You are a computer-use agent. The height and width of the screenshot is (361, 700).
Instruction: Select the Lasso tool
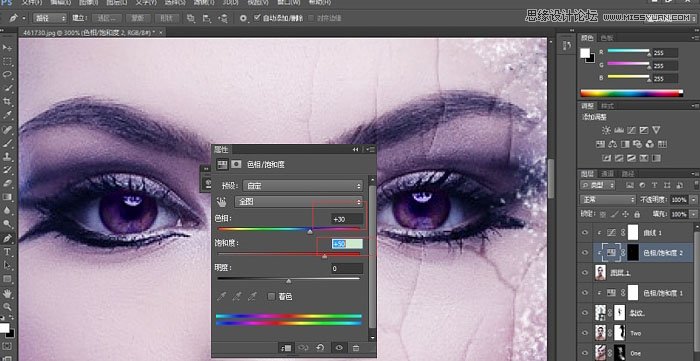pos(7,75)
